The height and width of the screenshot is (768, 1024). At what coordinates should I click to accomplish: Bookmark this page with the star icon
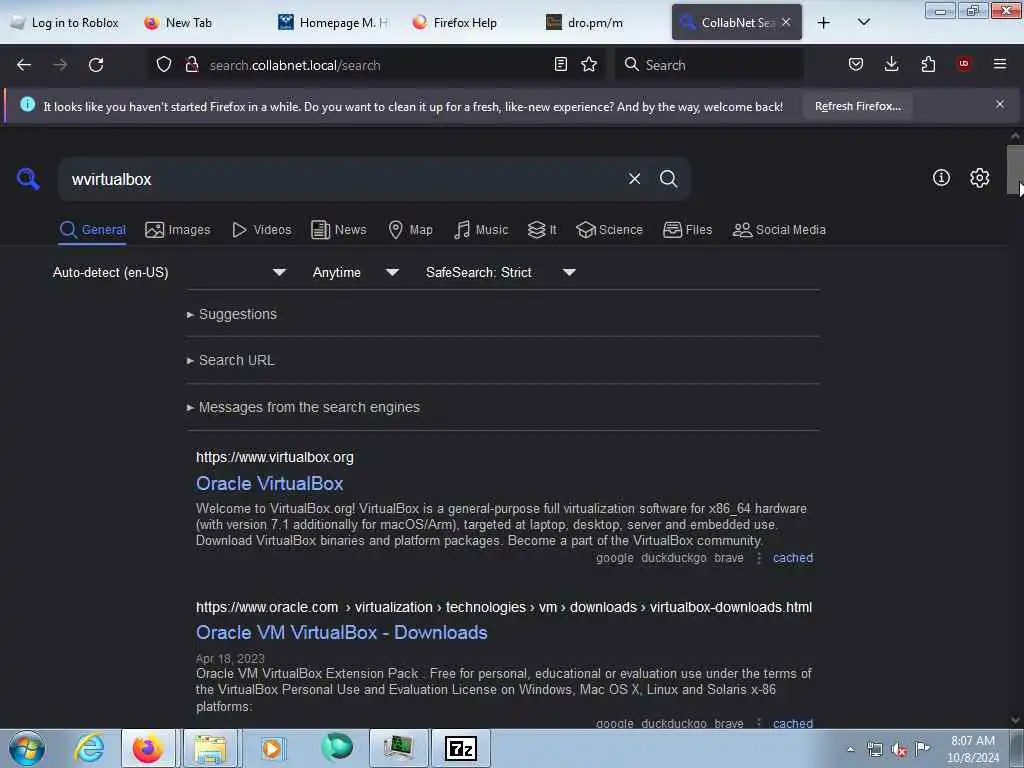click(x=589, y=64)
